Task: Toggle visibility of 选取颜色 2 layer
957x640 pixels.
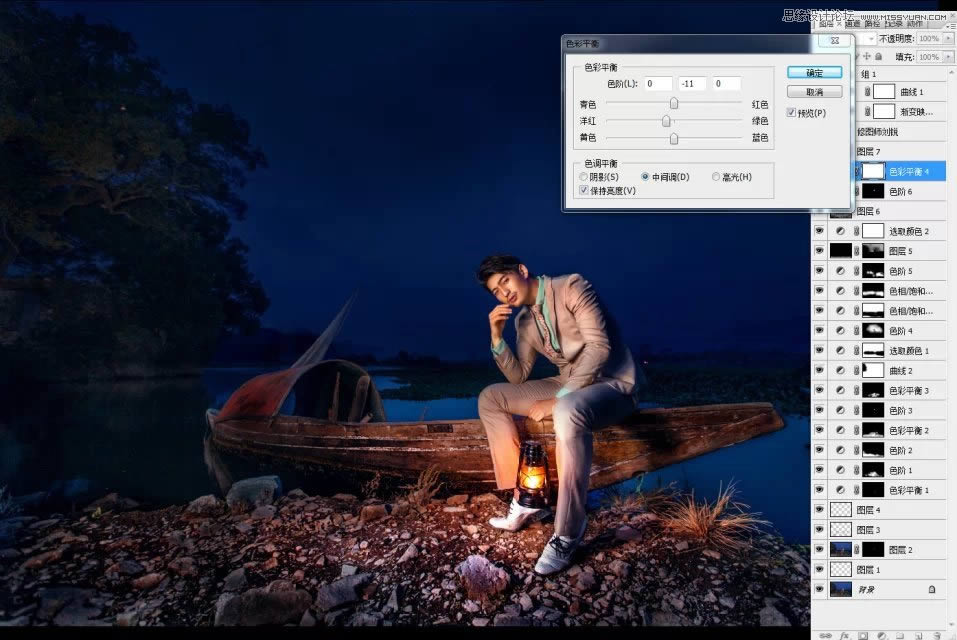Action: 819,231
